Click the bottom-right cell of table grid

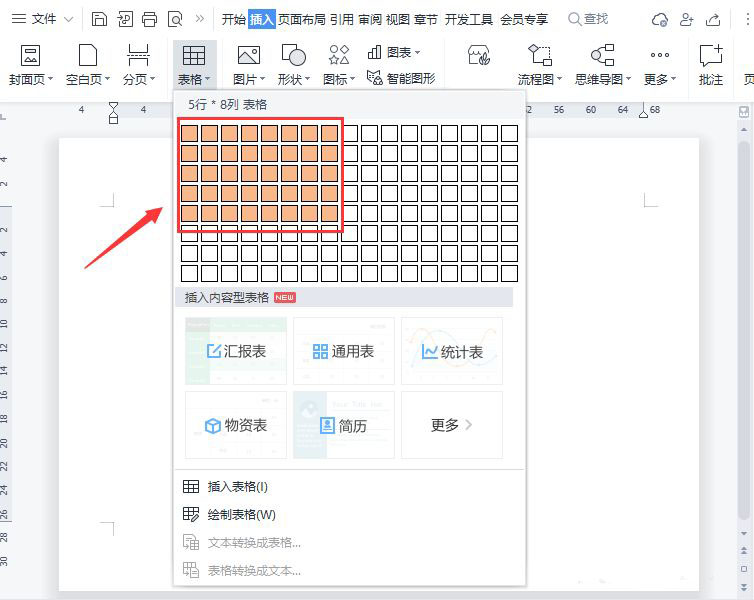coord(509,273)
